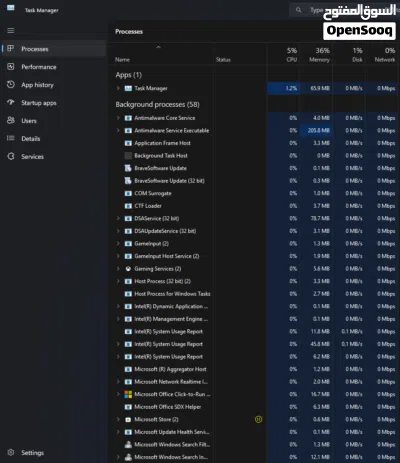Expand the Task Manager app row
Viewport: 400px width, 463px height.
pos(118,88)
